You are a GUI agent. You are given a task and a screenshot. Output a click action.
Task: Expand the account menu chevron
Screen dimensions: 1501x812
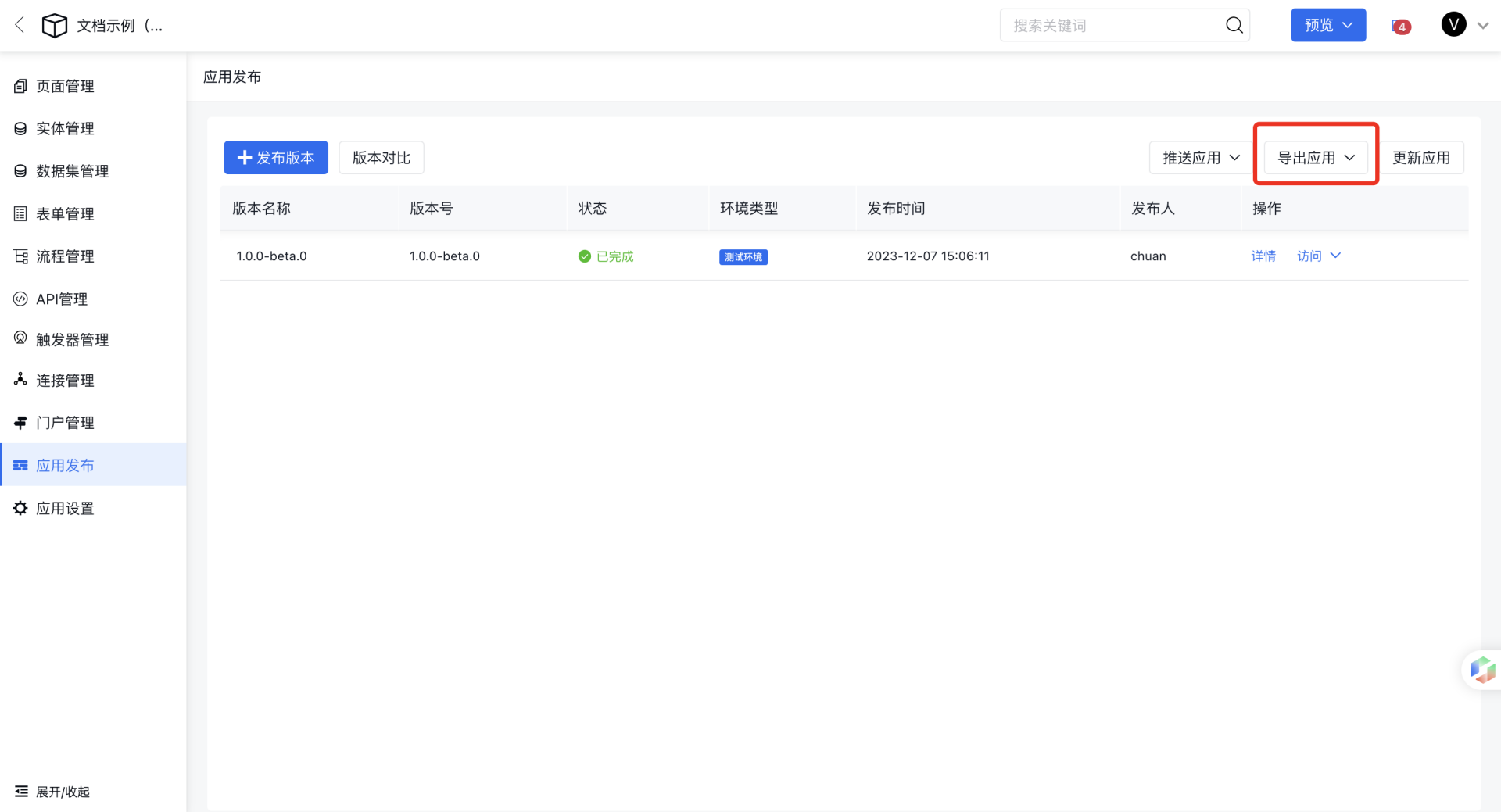(x=1483, y=26)
